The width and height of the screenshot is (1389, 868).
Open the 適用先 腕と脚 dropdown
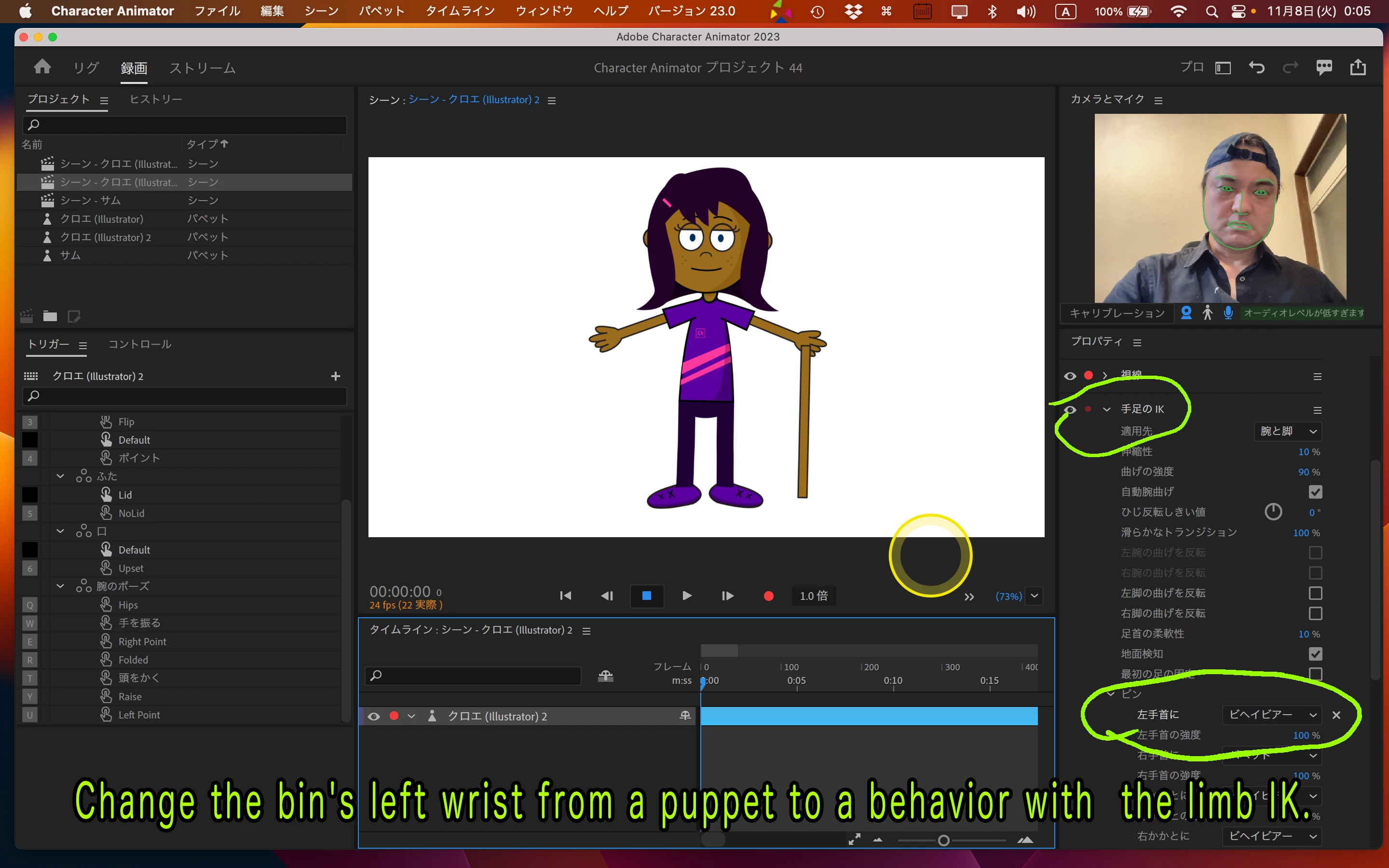pyautogui.click(x=1287, y=431)
